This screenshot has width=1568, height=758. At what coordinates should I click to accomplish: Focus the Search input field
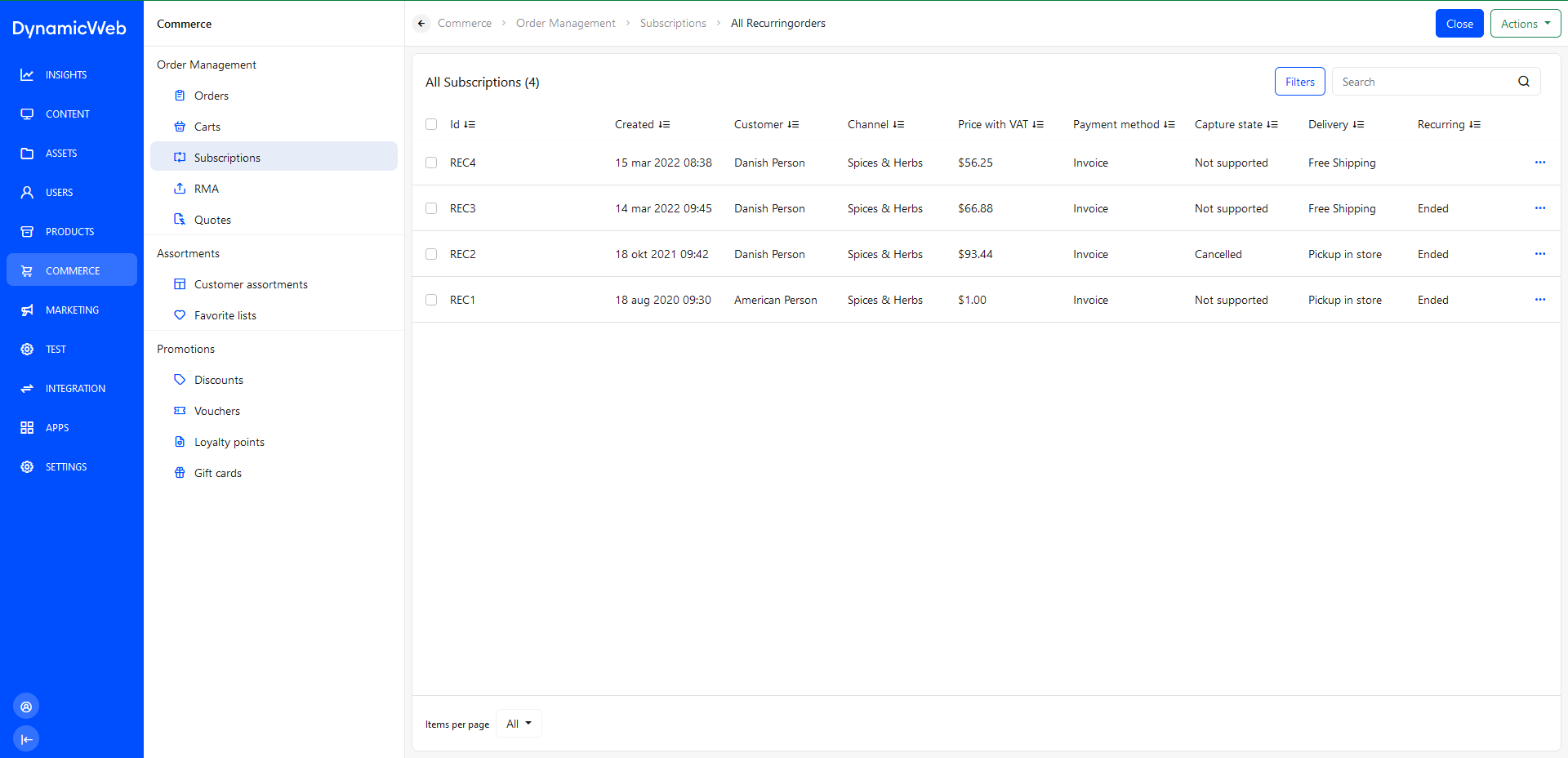[1426, 82]
